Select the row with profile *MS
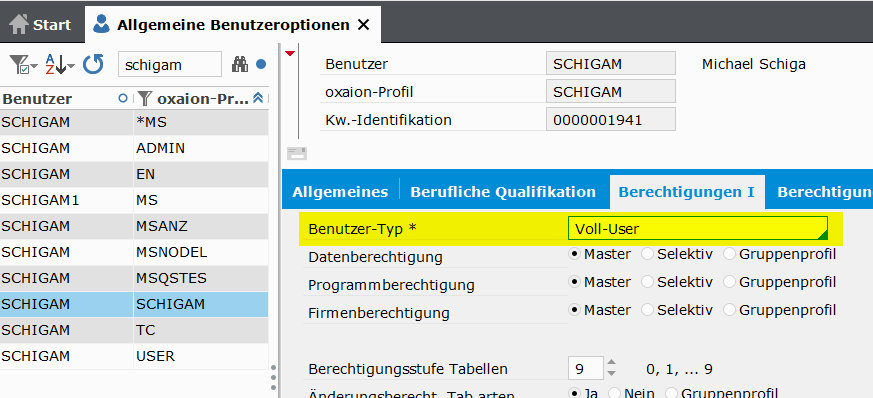The width and height of the screenshot is (873, 398). click(x=134, y=122)
